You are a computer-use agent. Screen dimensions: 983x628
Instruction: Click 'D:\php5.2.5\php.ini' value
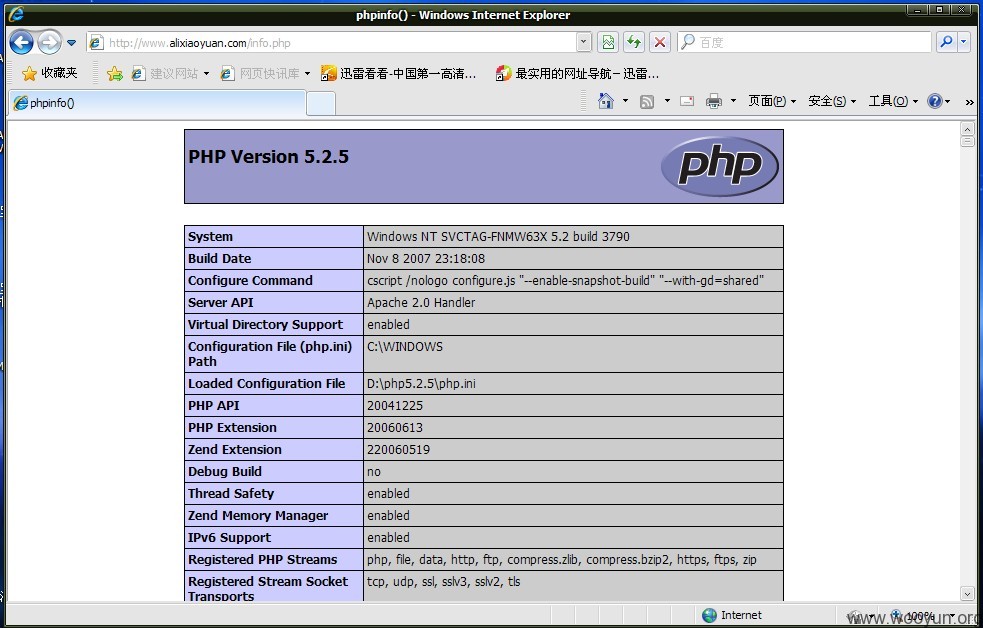click(x=421, y=384)
